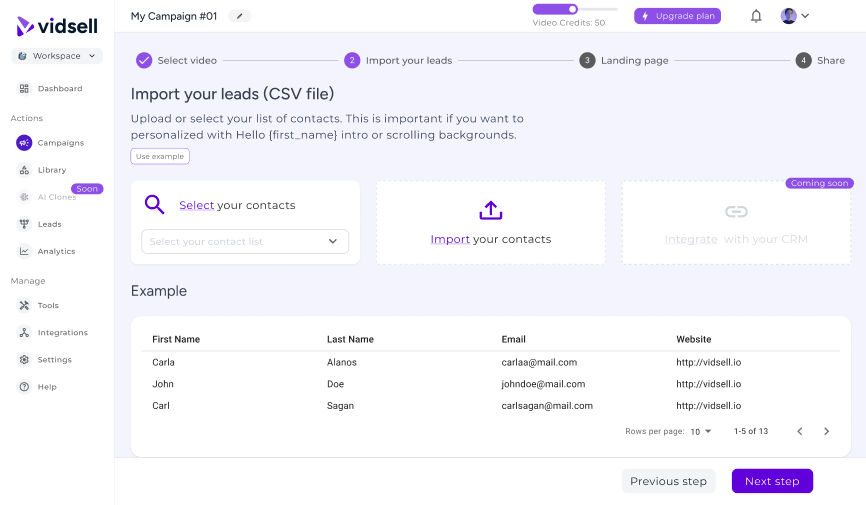Click the Library shapes icon

pos(24,170)
